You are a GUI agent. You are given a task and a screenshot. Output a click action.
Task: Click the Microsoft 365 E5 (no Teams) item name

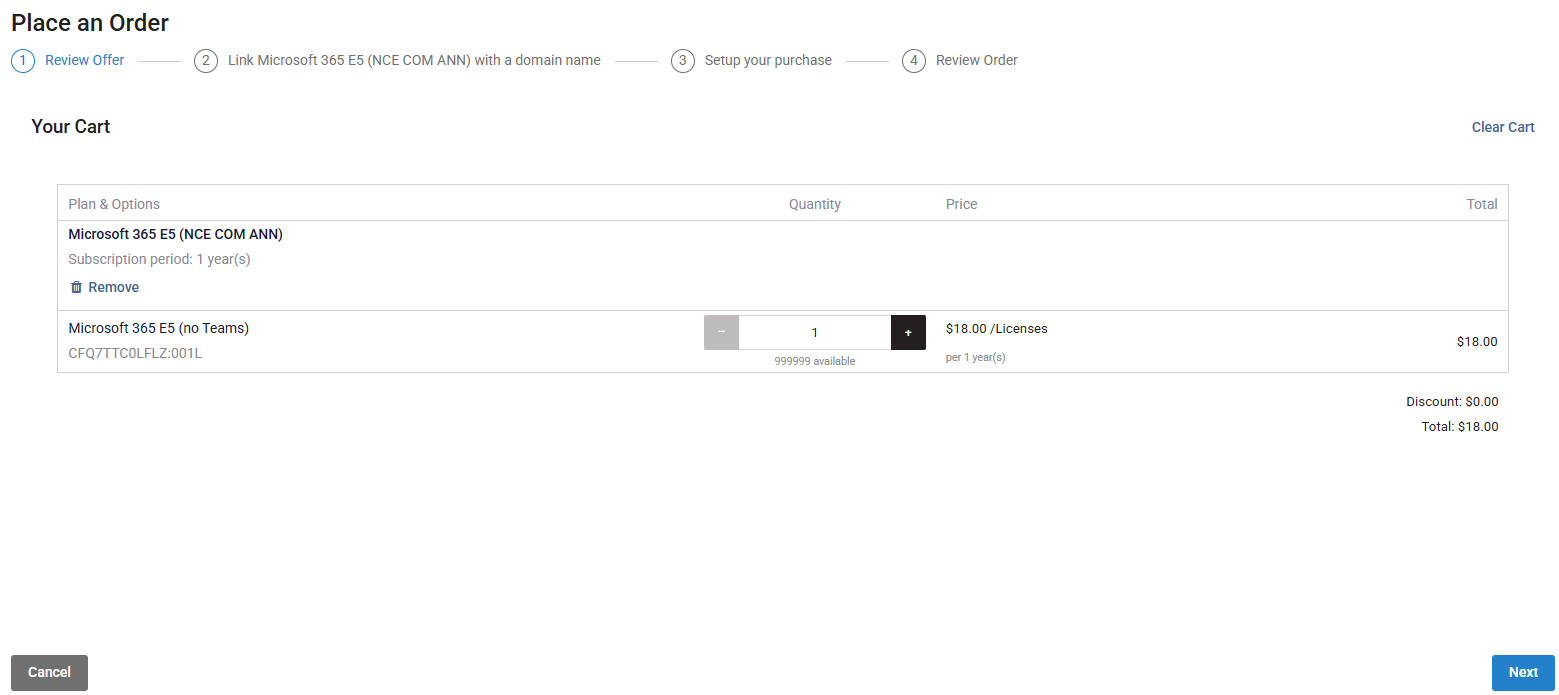(x=159, y=328)
